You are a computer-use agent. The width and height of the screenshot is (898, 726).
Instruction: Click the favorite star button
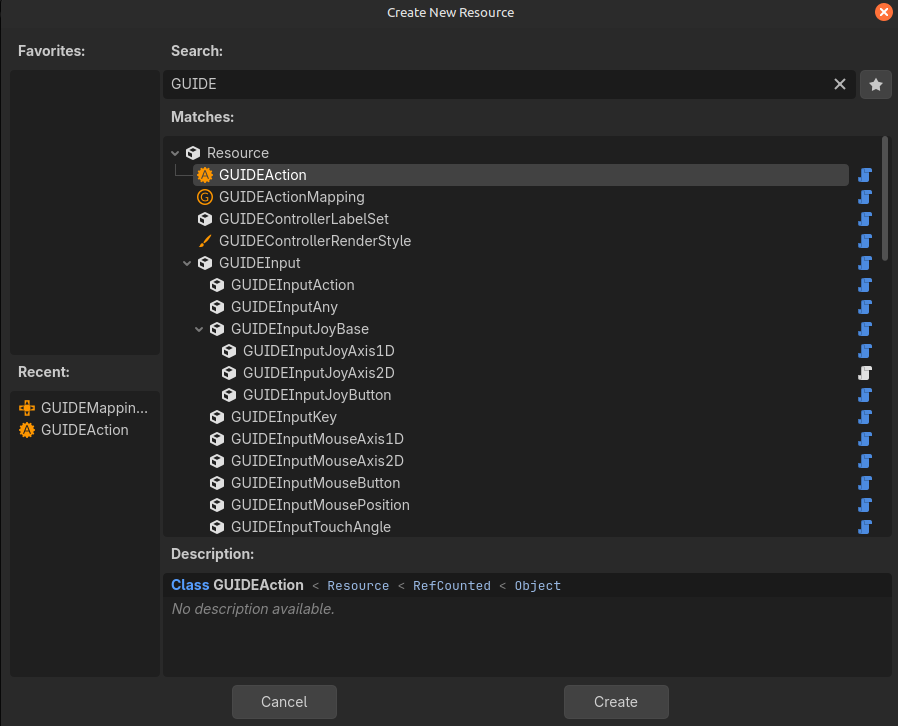876,85
